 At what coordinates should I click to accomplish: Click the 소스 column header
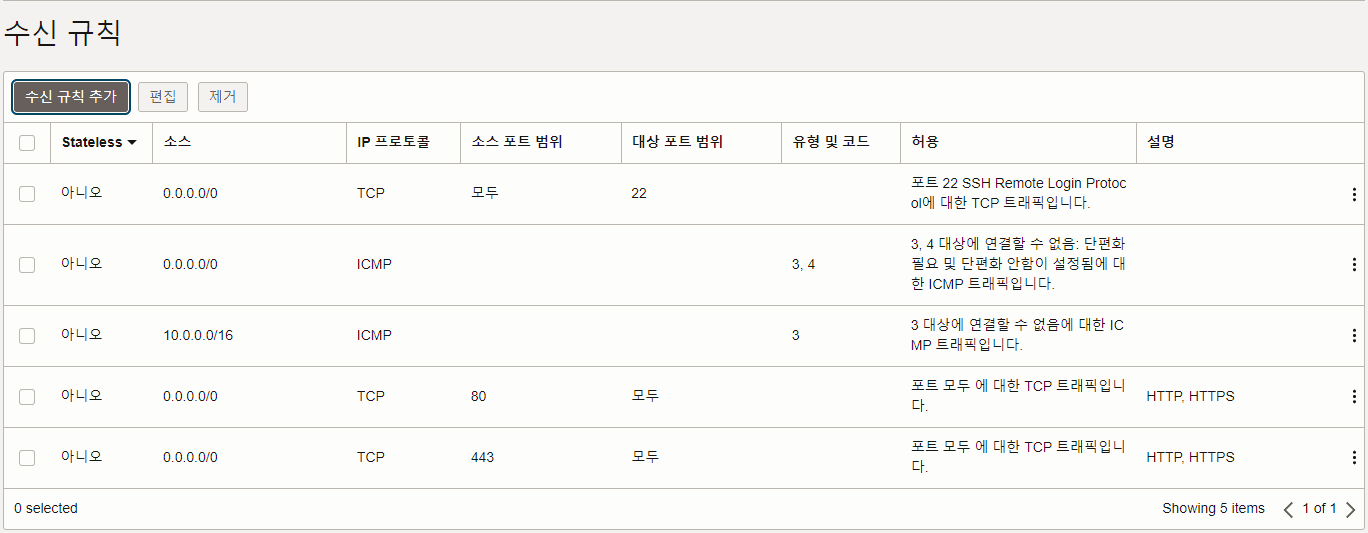point(177,143)
